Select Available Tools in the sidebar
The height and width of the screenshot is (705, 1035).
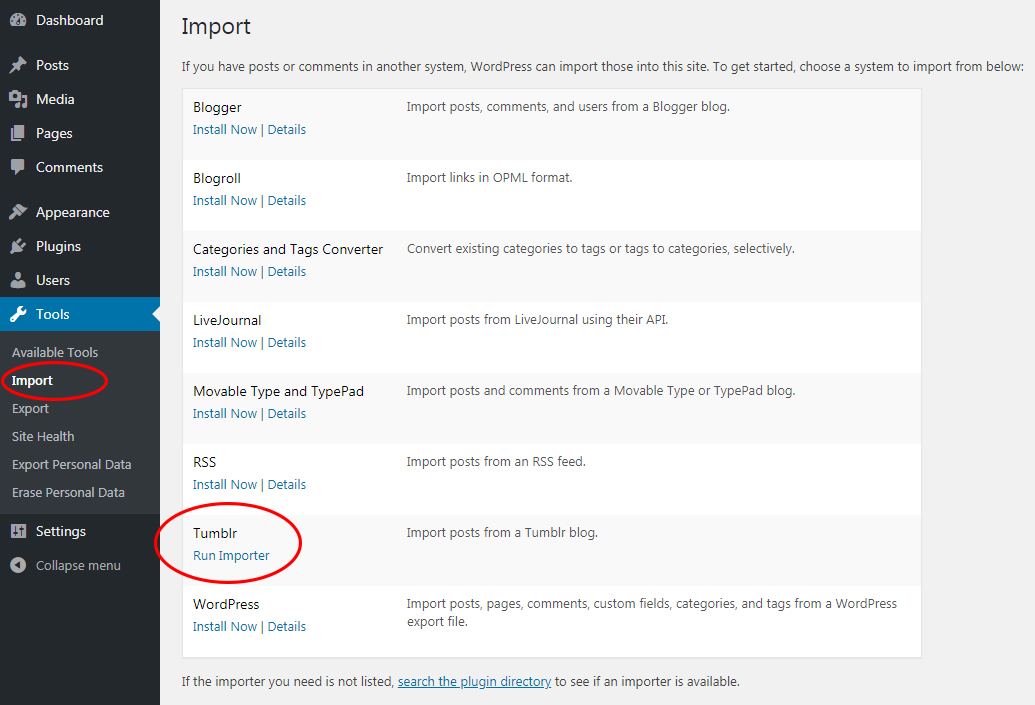(54, 352)
